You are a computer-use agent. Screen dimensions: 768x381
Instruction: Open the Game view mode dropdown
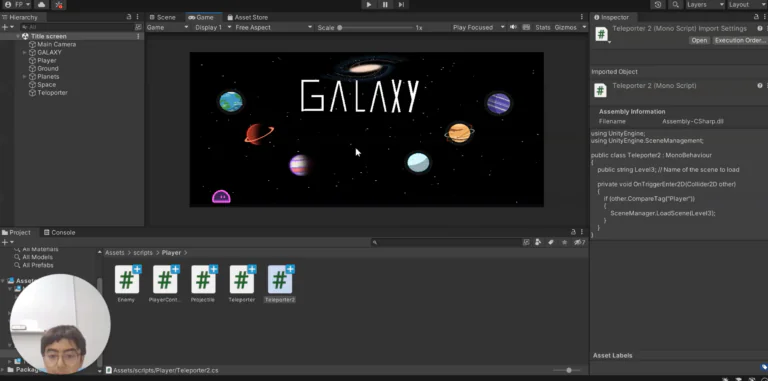168,27
